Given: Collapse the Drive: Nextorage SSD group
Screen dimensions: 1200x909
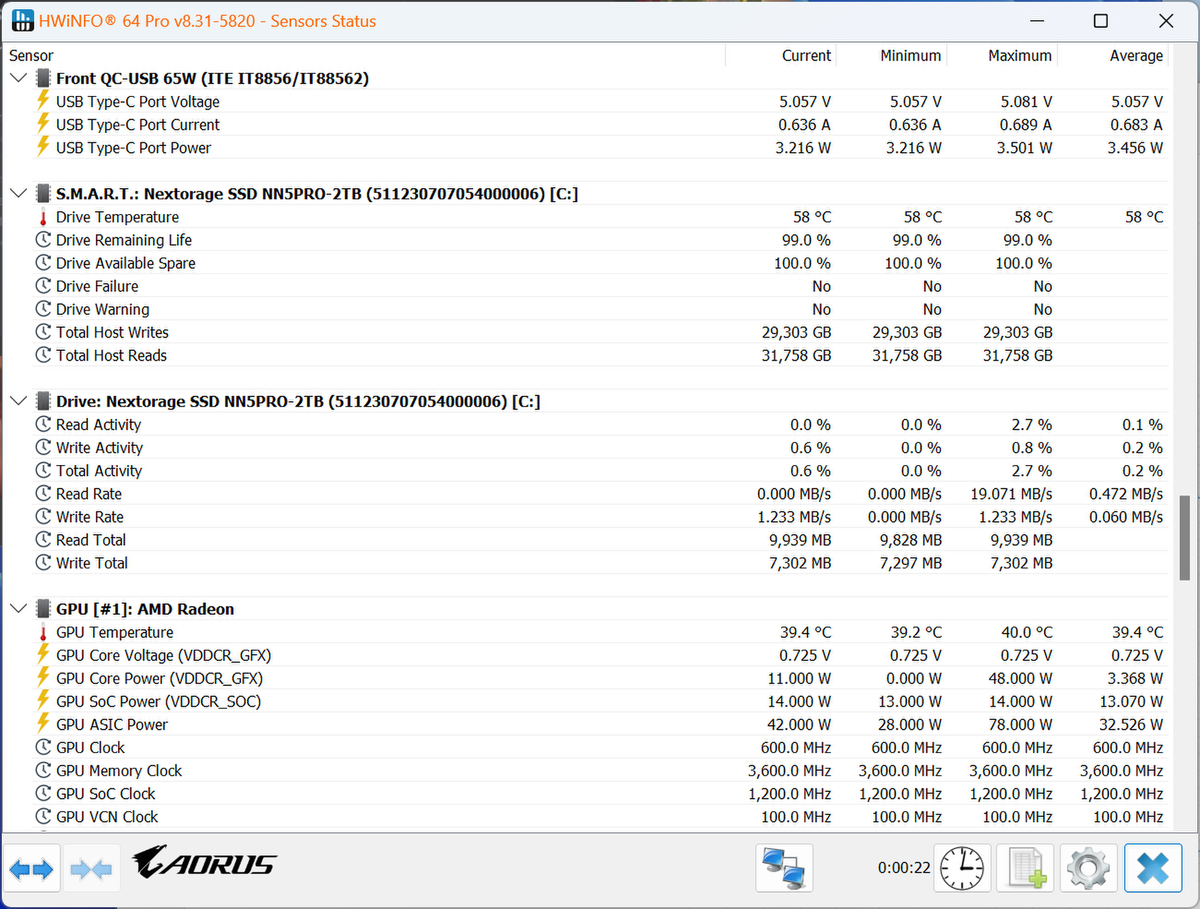Looking at the screenshot, I should click(x=19, y=401).
